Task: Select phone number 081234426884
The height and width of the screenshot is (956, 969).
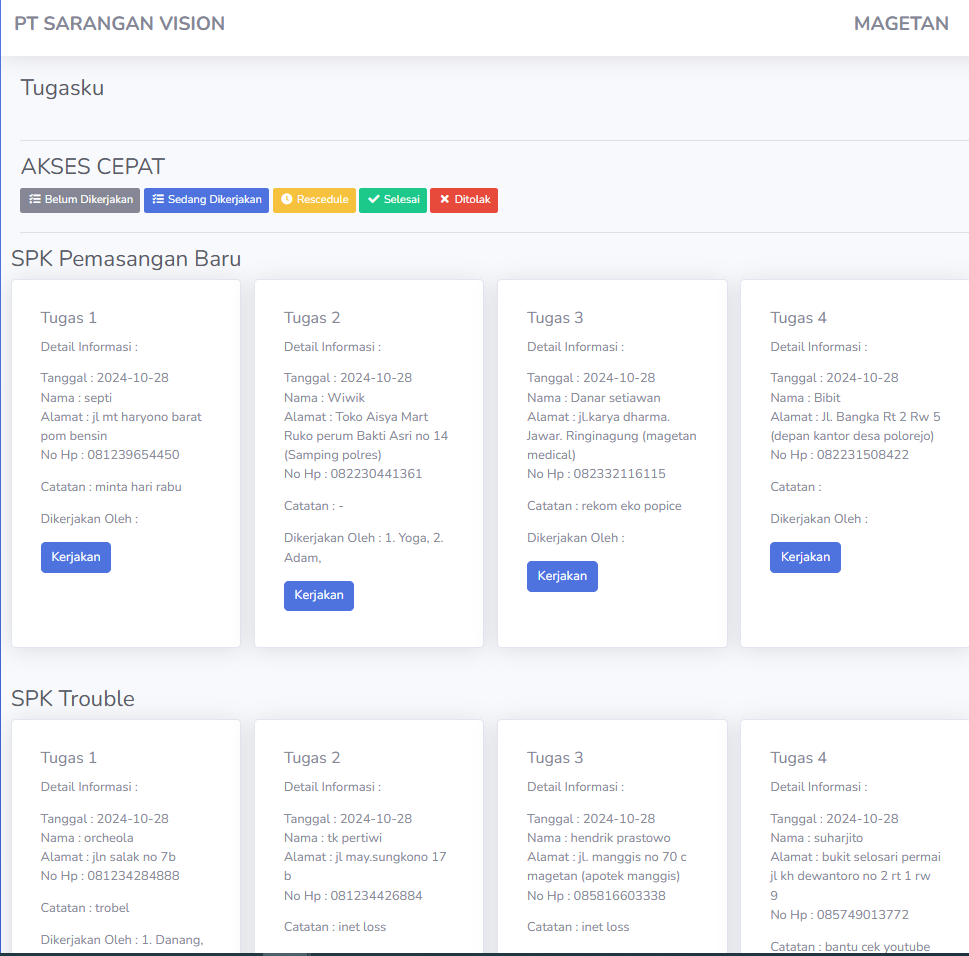Action: 376,896
